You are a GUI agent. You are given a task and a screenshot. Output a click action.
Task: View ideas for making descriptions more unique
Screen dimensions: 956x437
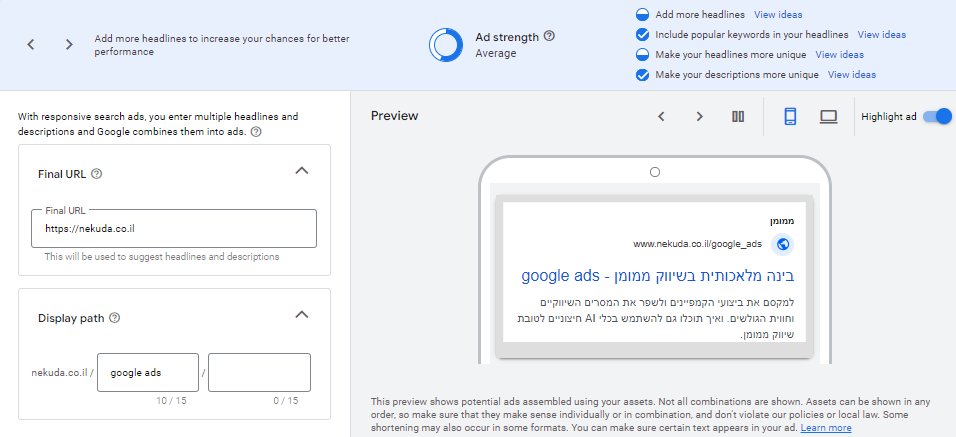coord(851,75)
